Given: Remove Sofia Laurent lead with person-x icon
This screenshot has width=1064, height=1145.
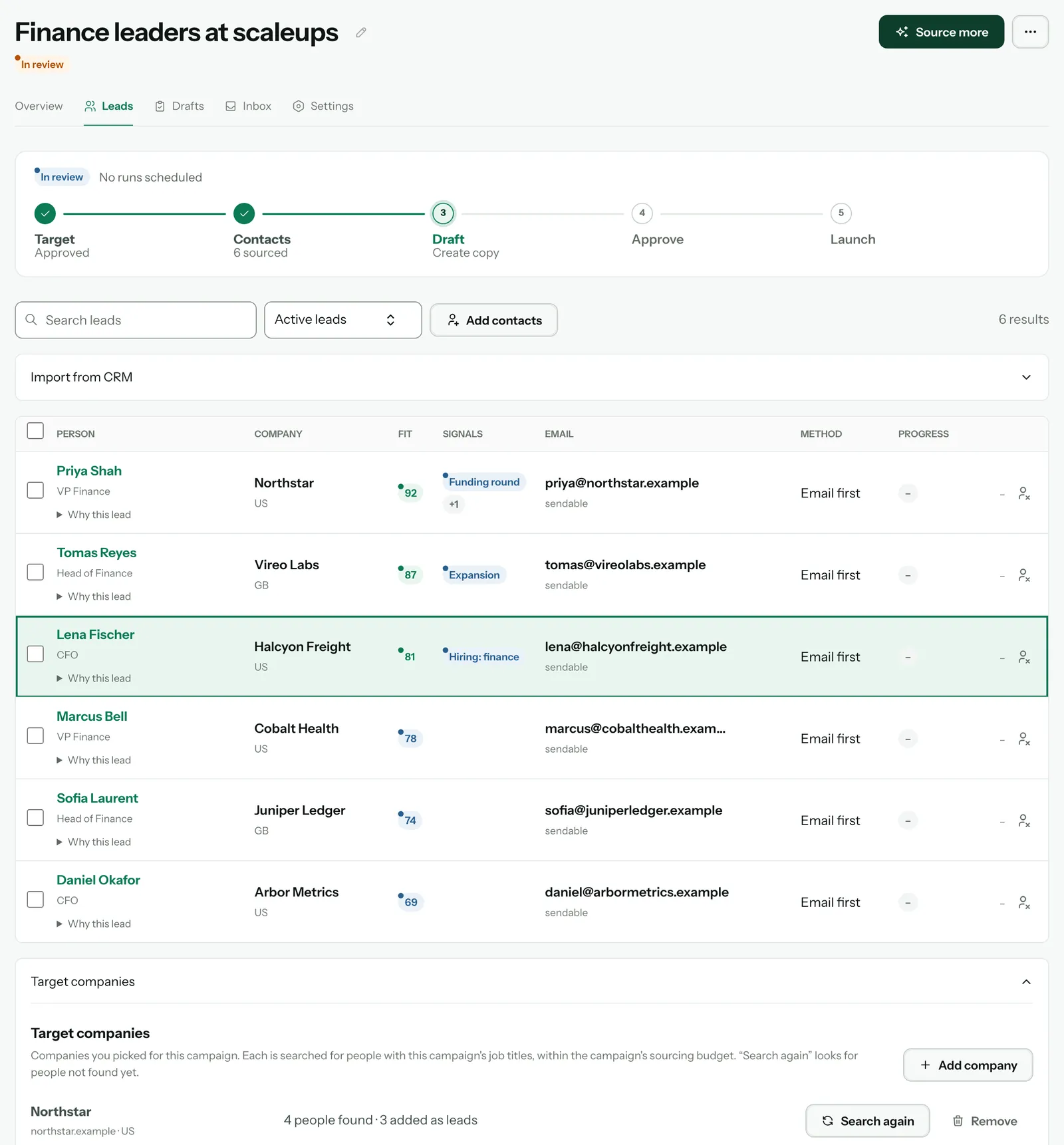Looking at the screenshot, I should point(1024,821).
